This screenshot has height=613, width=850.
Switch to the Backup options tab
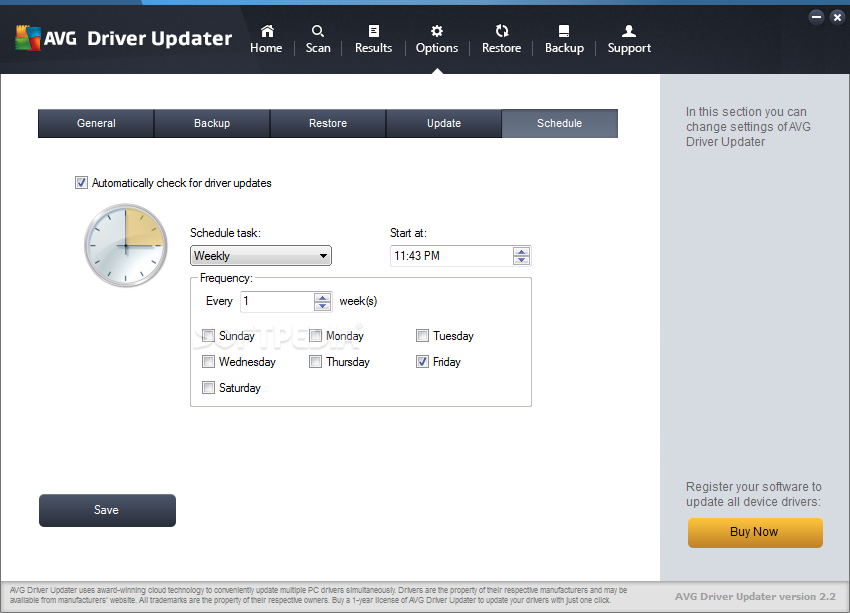click(212, 124)
